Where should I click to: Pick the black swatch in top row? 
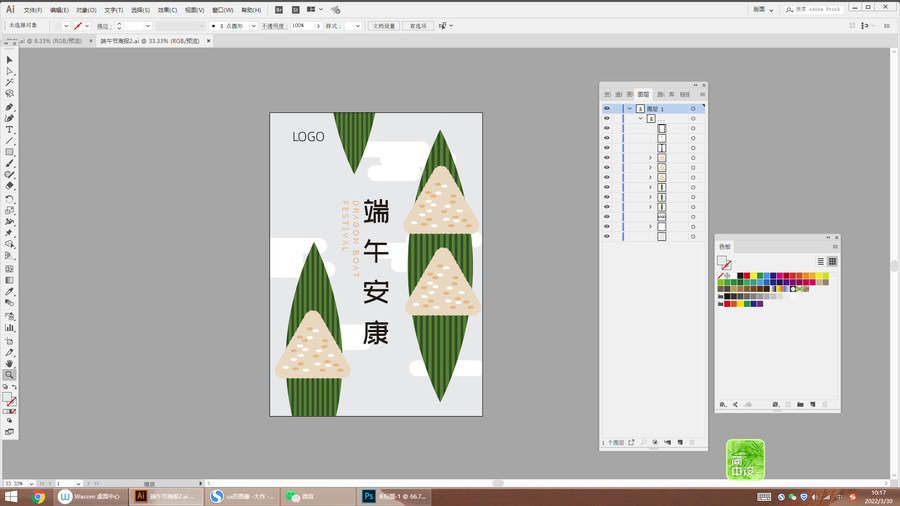[740, 276]
